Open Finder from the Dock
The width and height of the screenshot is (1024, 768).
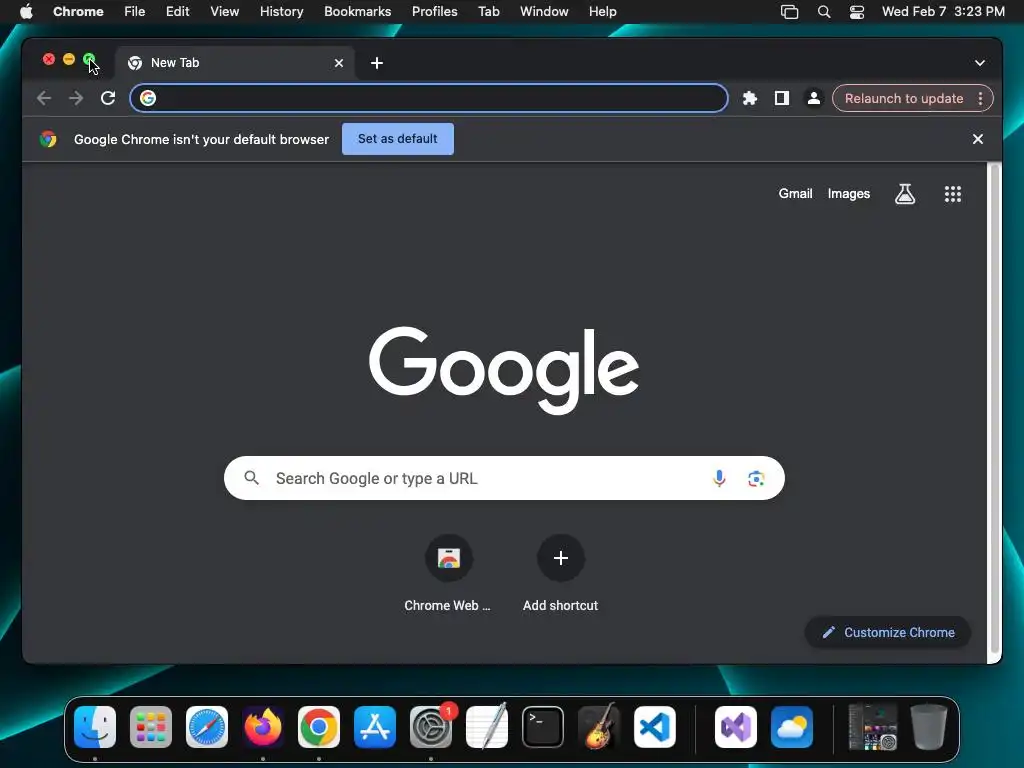coord(95,727)
